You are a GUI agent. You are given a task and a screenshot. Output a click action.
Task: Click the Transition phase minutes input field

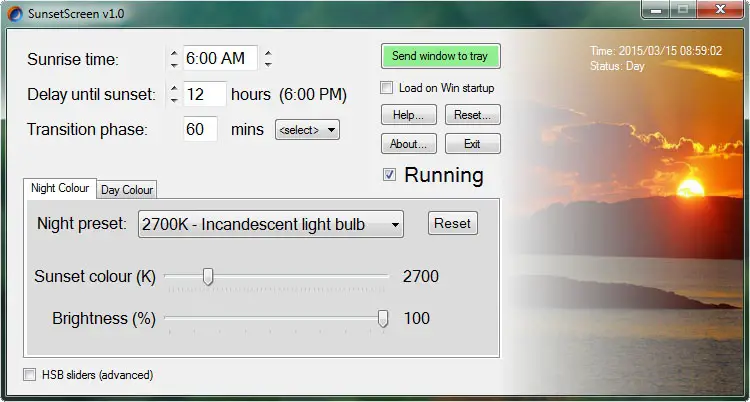coord(200,129)
